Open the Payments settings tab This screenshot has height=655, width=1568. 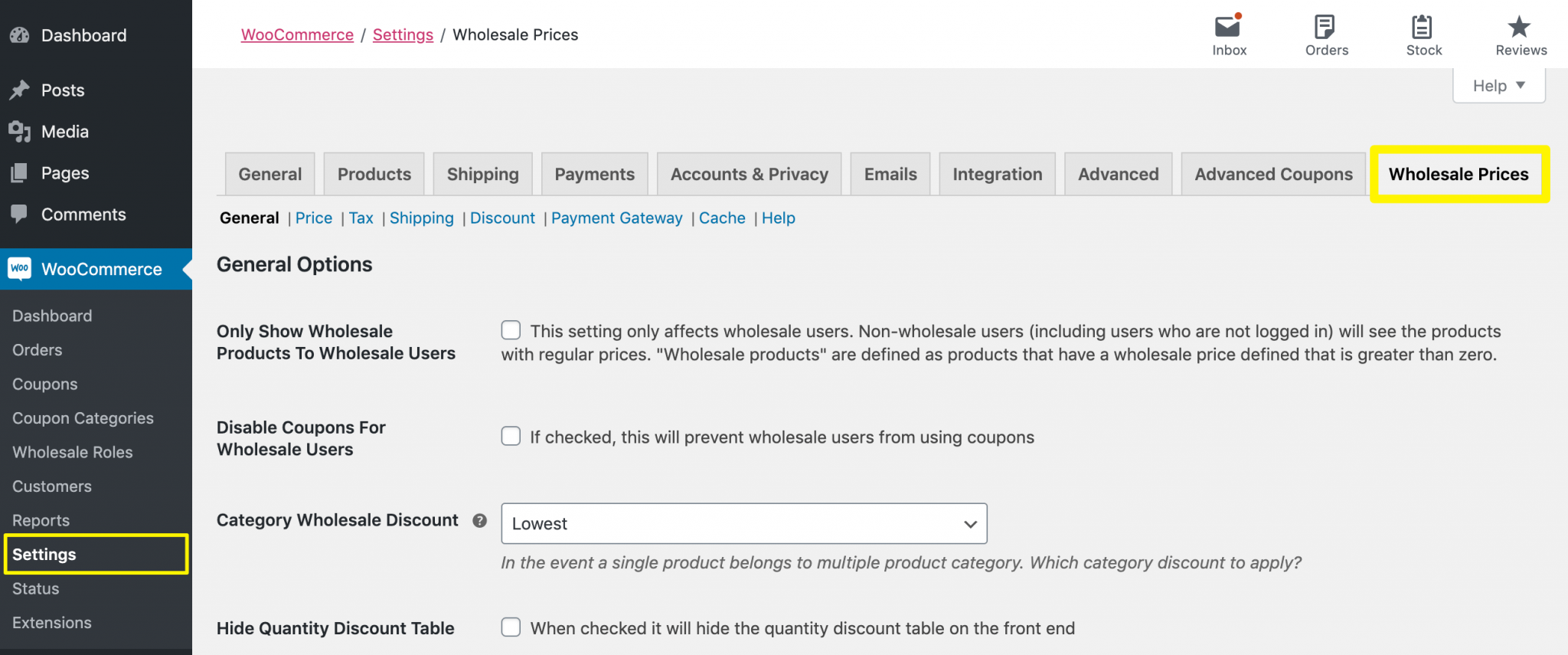point(594,175)
